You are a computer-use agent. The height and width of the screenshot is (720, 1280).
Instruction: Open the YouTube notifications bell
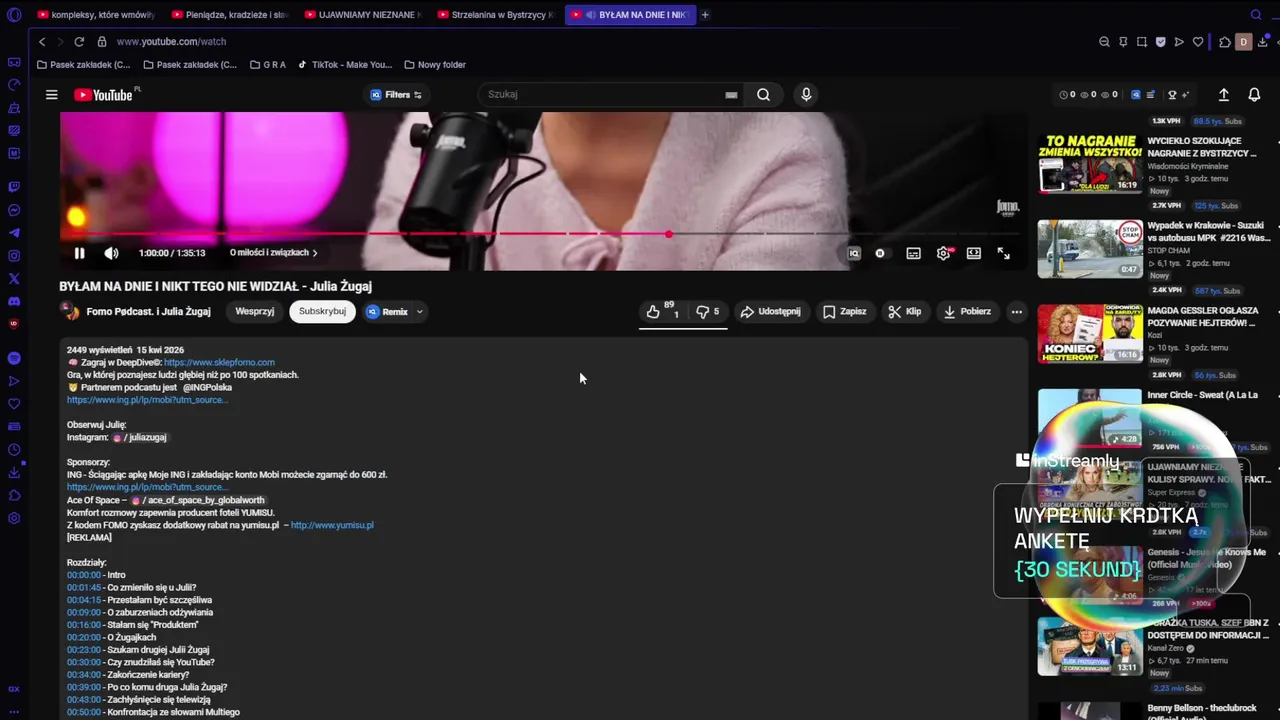coord(1254,95)
